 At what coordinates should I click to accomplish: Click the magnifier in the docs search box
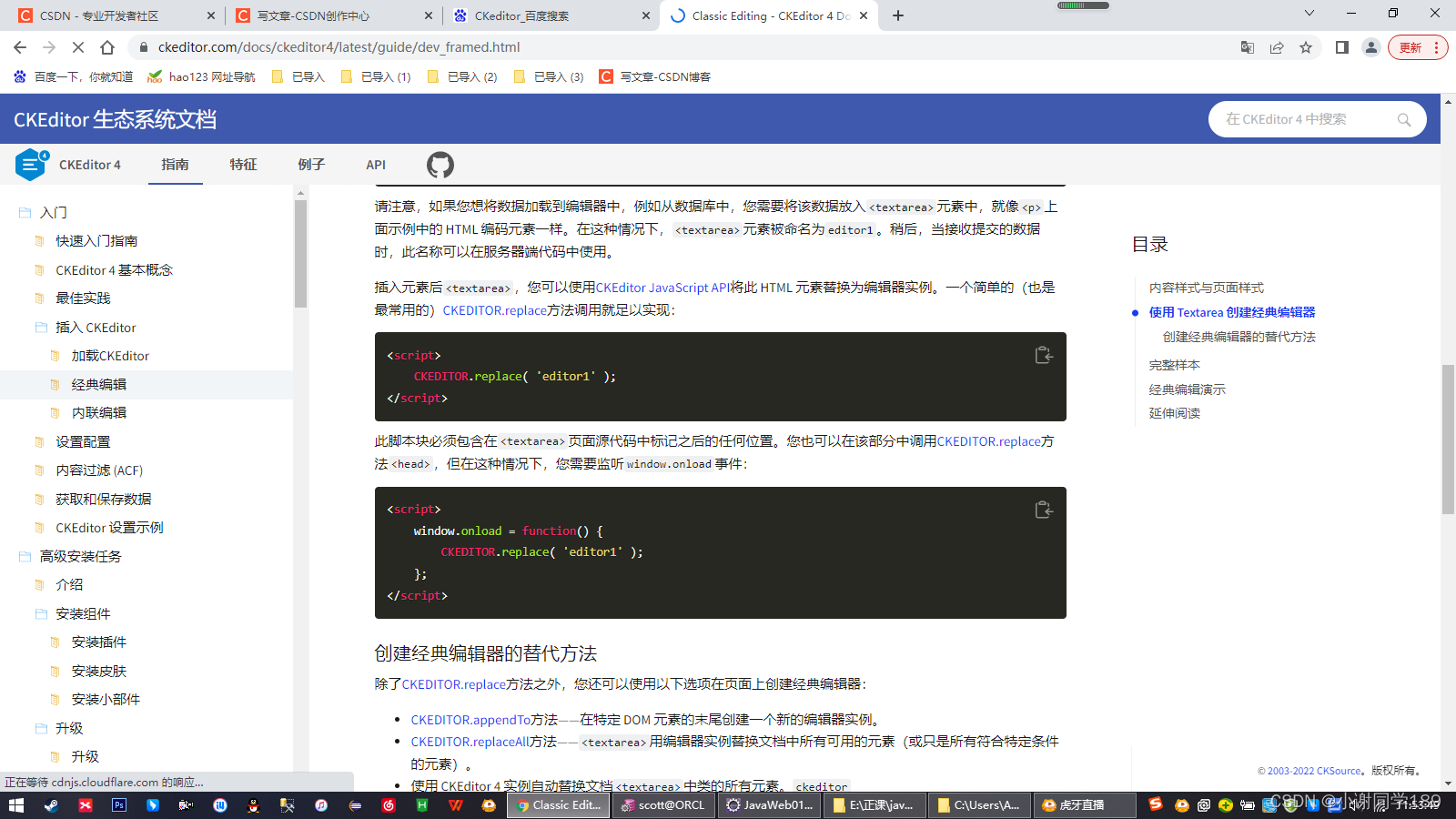point(1404,119)
